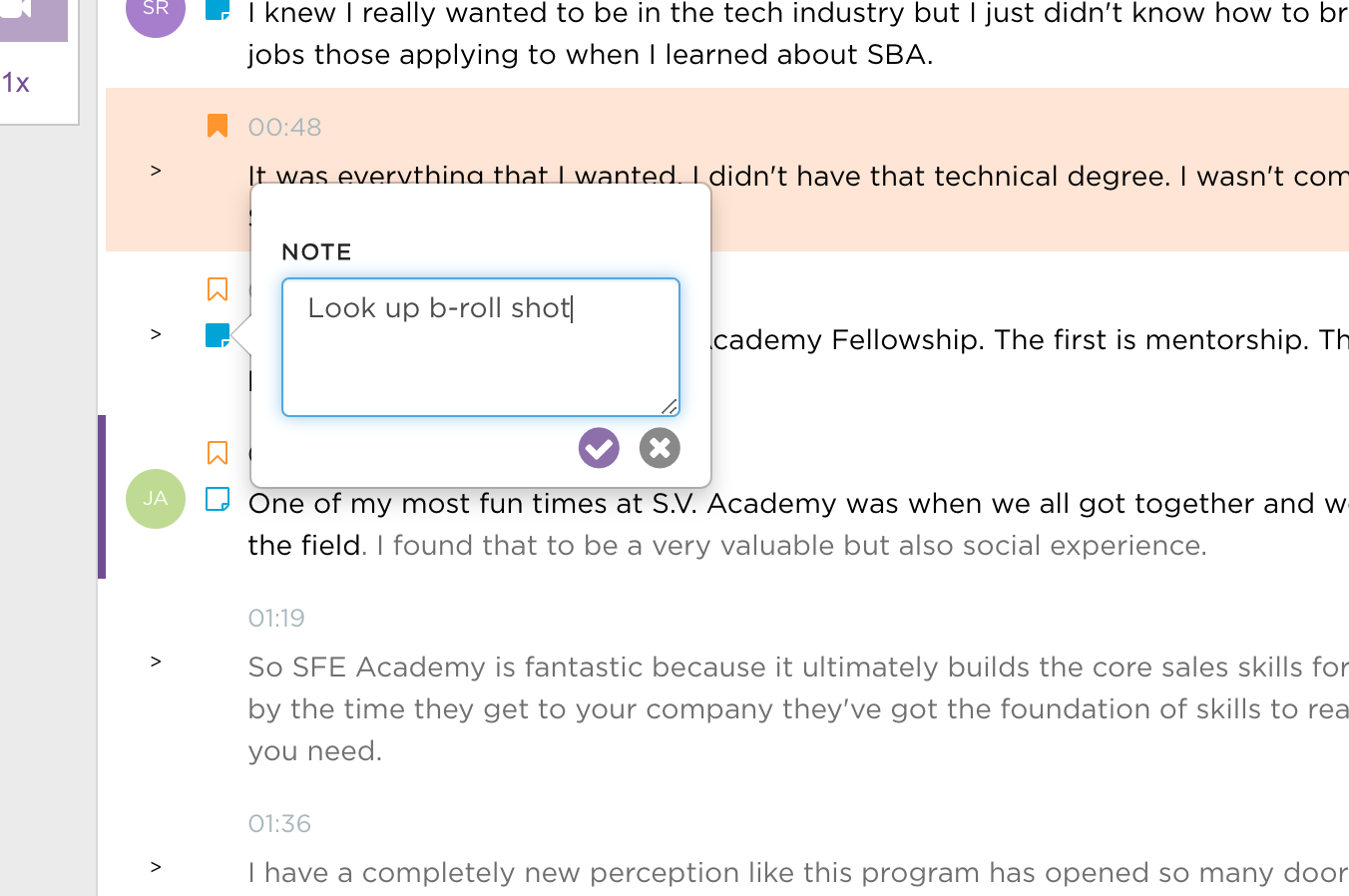This screenshot has width=1349, height=896.
Task: Jump to the 01:36 timestamp
Action: pyautogui.click(x=279, y=824)
